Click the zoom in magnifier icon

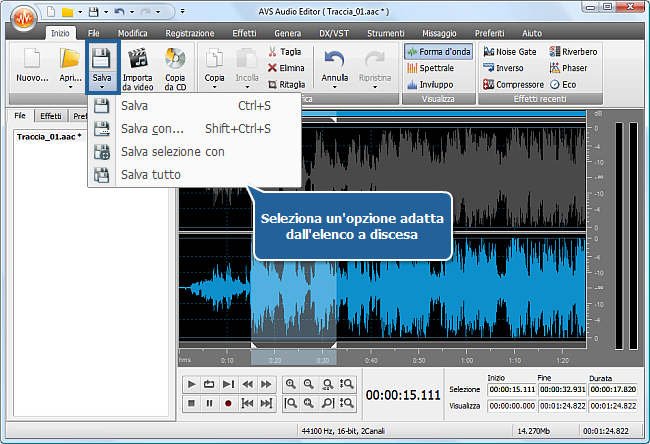pos(291,384)
